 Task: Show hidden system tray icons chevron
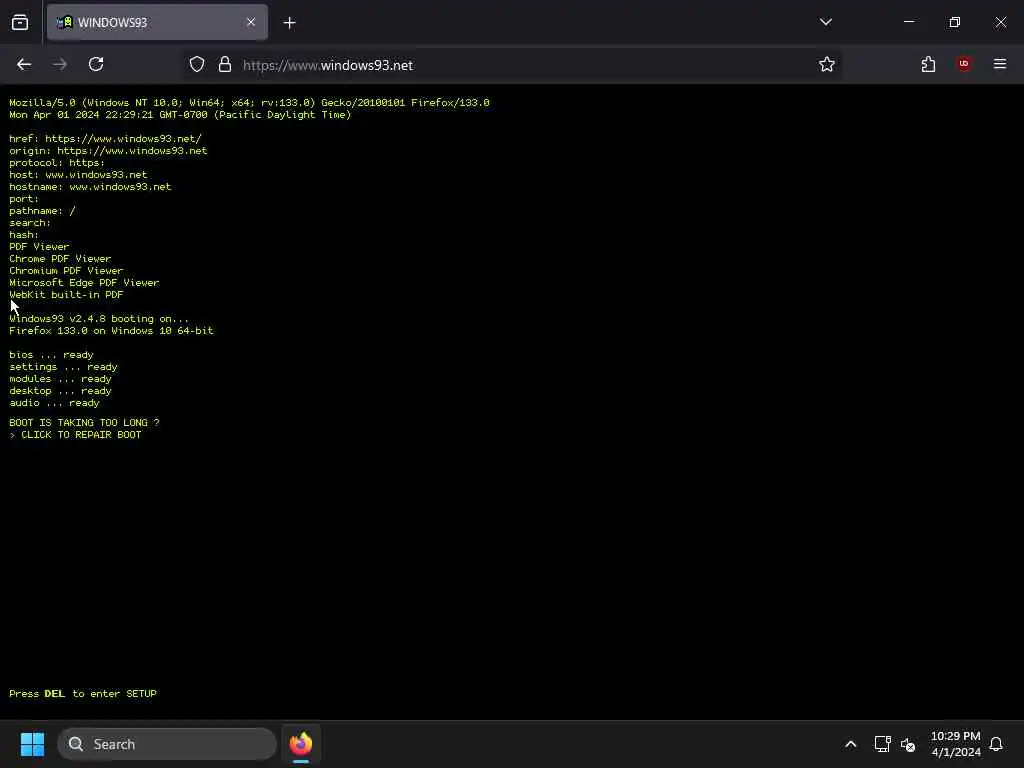point(850,744)
